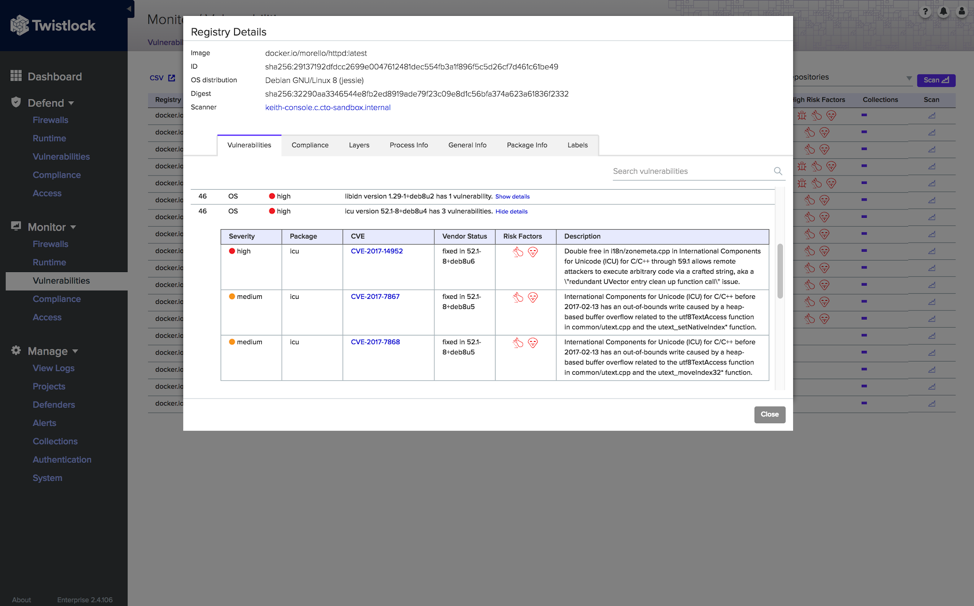Image resolution: width=974 pixels, height=606 pixels.
Task: Collapse the Defend menu section
Action: tap(71, 103)
